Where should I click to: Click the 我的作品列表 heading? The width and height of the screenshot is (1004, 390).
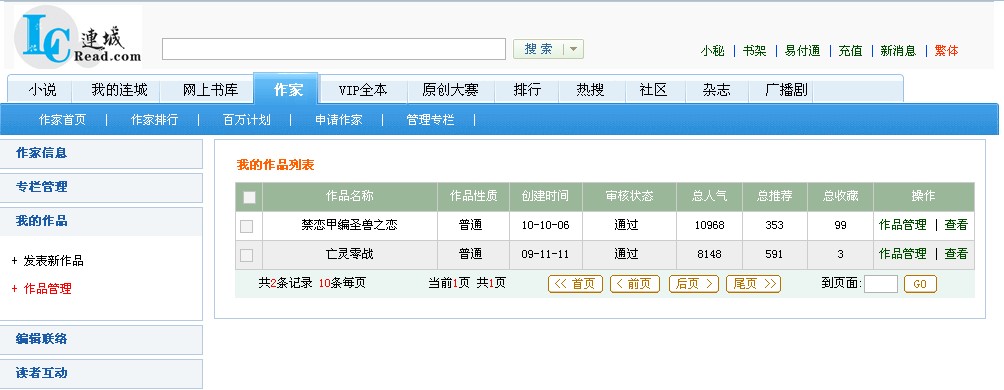(x=275, y=166)
